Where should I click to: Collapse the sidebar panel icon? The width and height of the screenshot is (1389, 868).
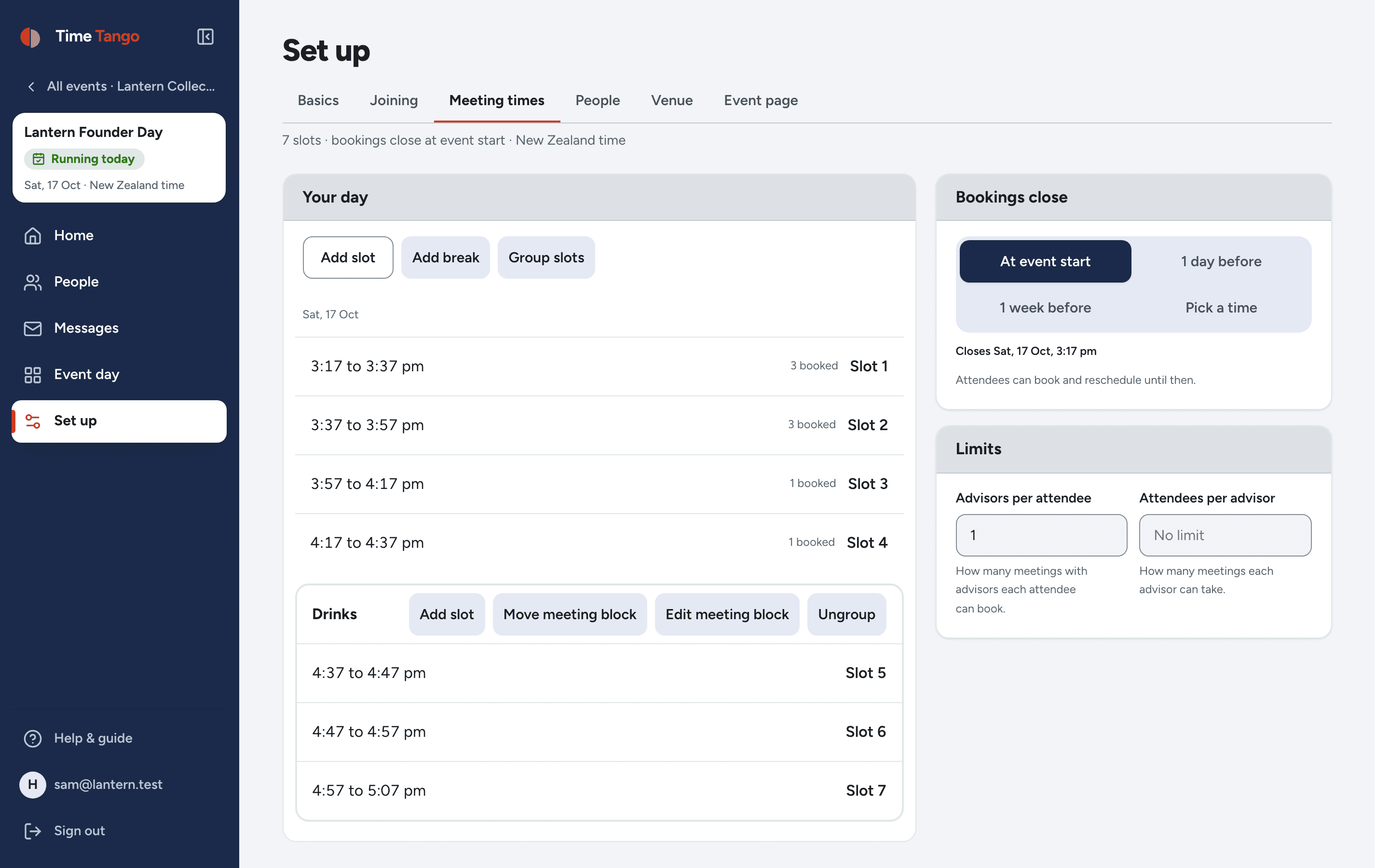[x=205, y=37]
